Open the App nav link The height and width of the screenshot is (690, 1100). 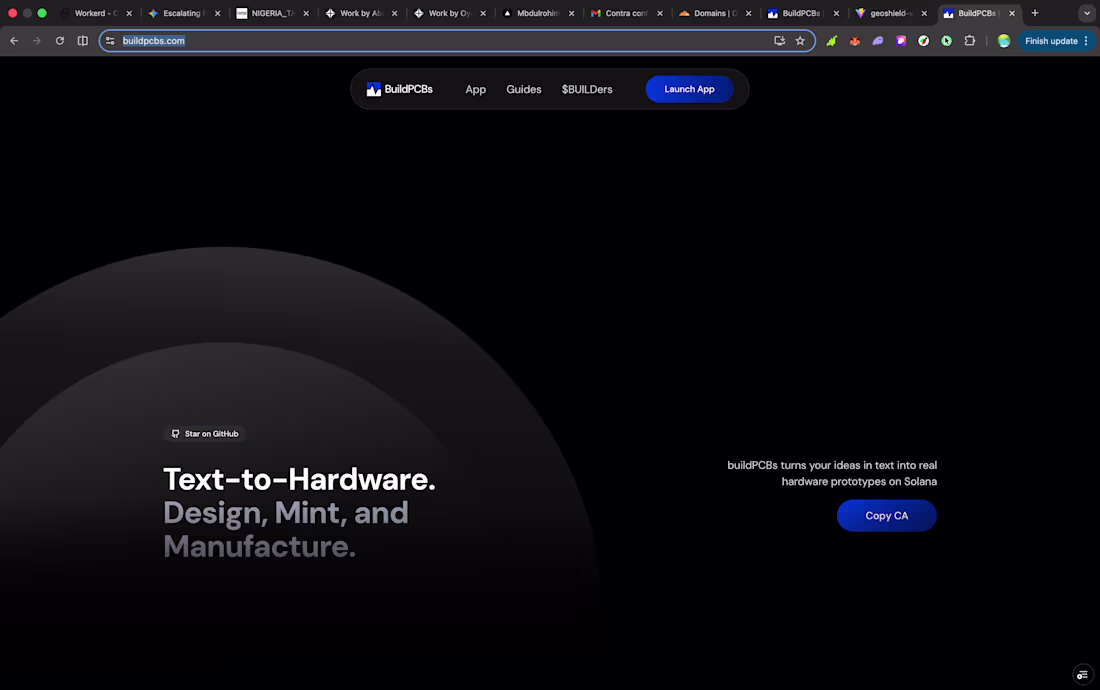click(476, 89)
